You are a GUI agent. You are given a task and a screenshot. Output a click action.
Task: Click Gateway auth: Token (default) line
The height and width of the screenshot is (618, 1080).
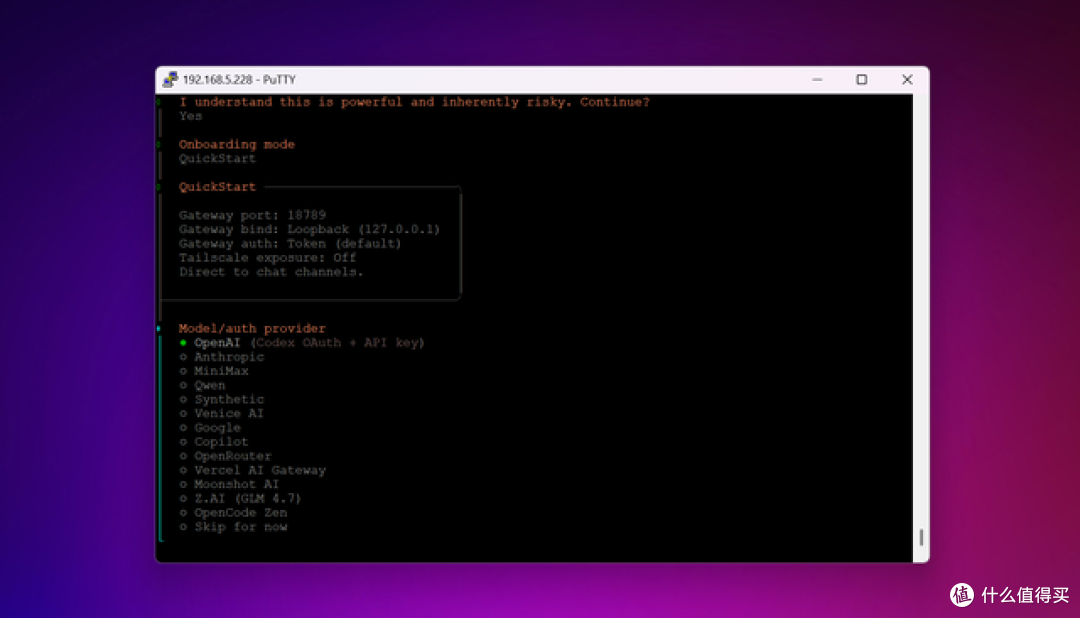pos(290,243)
